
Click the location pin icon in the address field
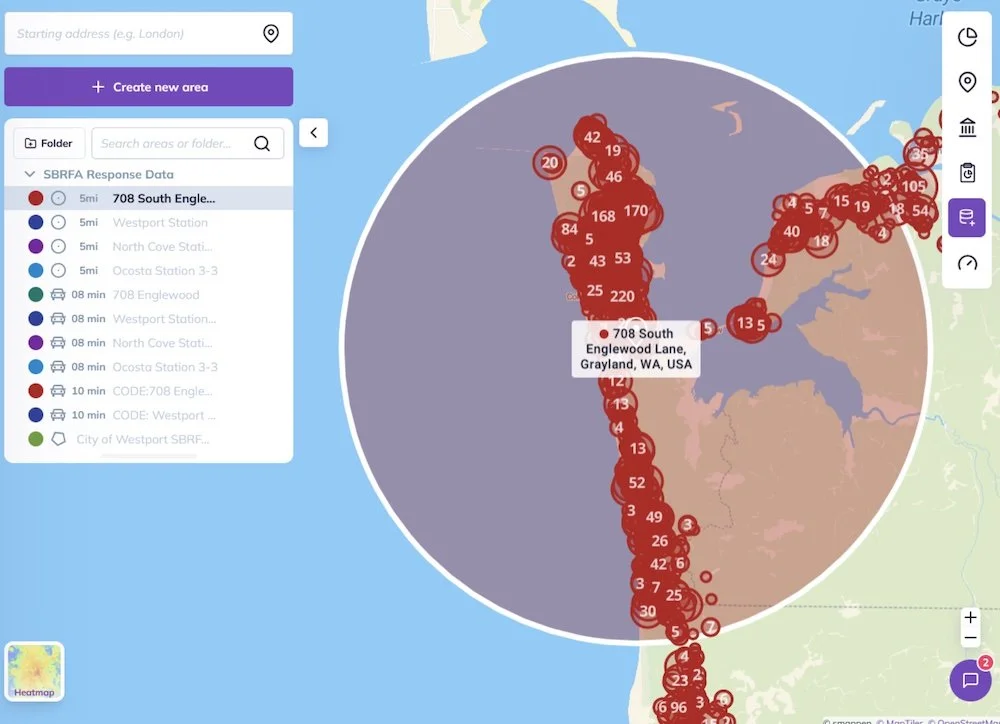click(x=271, y=33)
